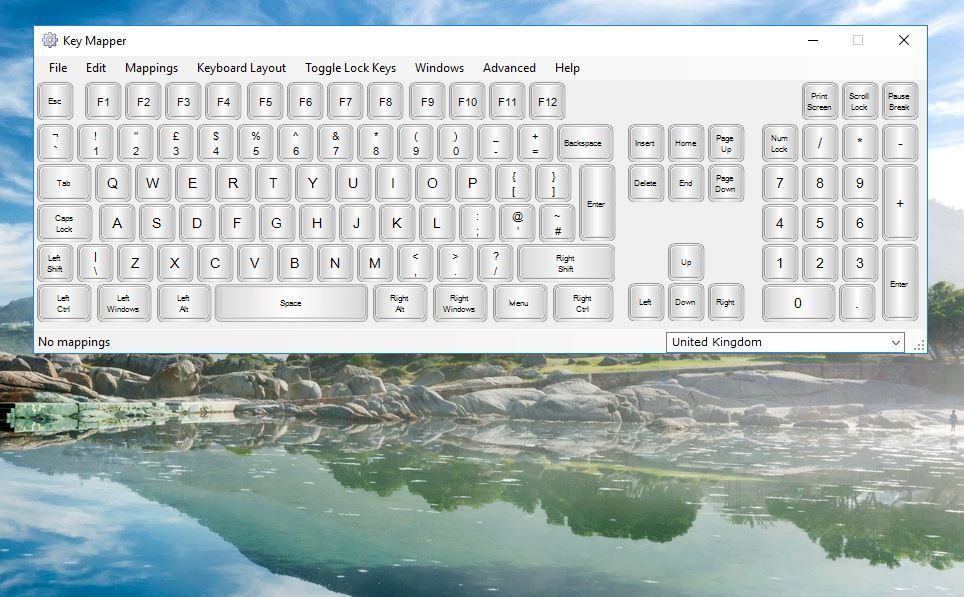The height and width of the screenshot is (597, 964).
Task: Open the Keyboard Layout menu
Action: point(240,68)
